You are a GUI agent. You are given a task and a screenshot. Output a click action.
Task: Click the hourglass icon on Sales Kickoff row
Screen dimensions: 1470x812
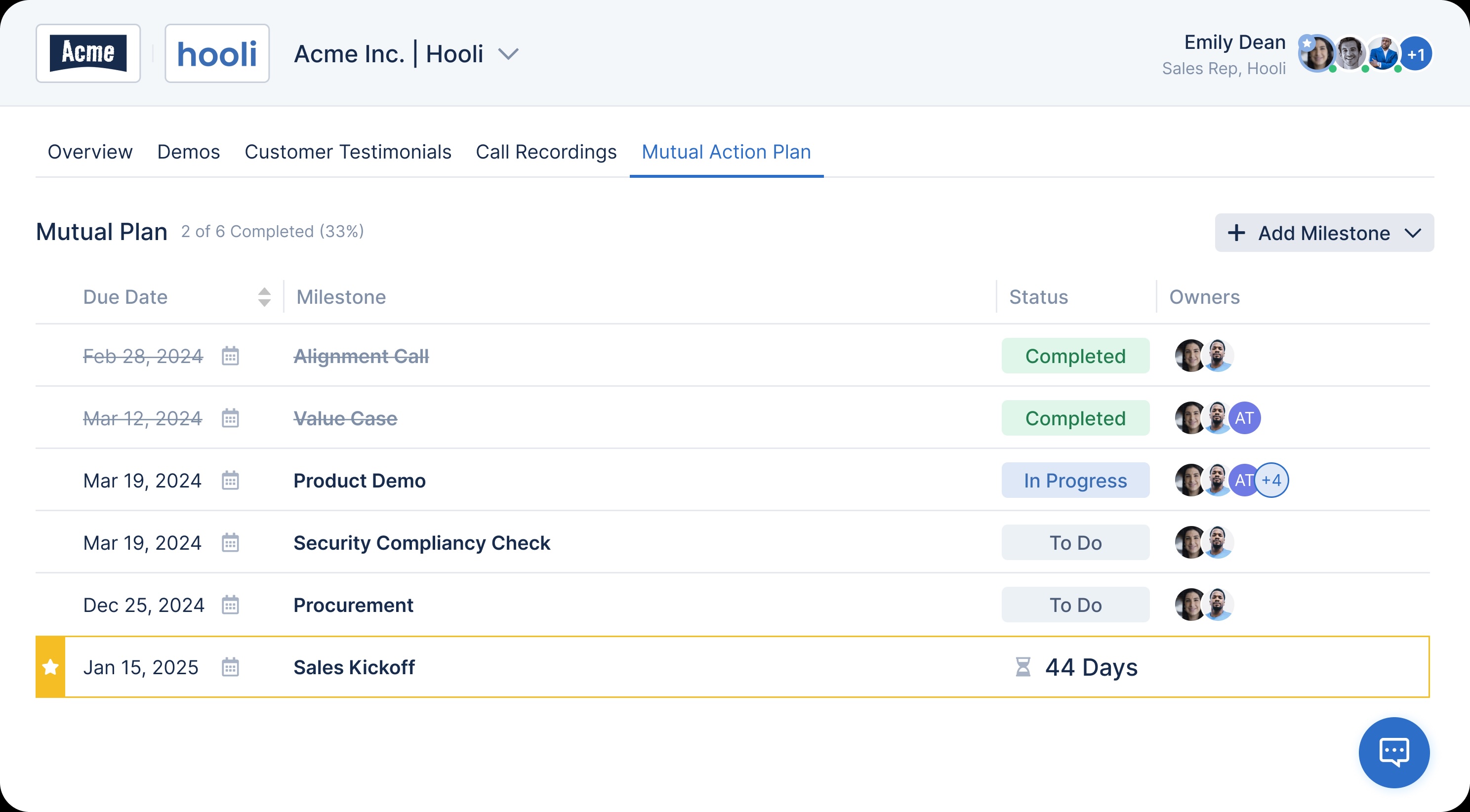pyautogui.click(x=1020, y=666)
